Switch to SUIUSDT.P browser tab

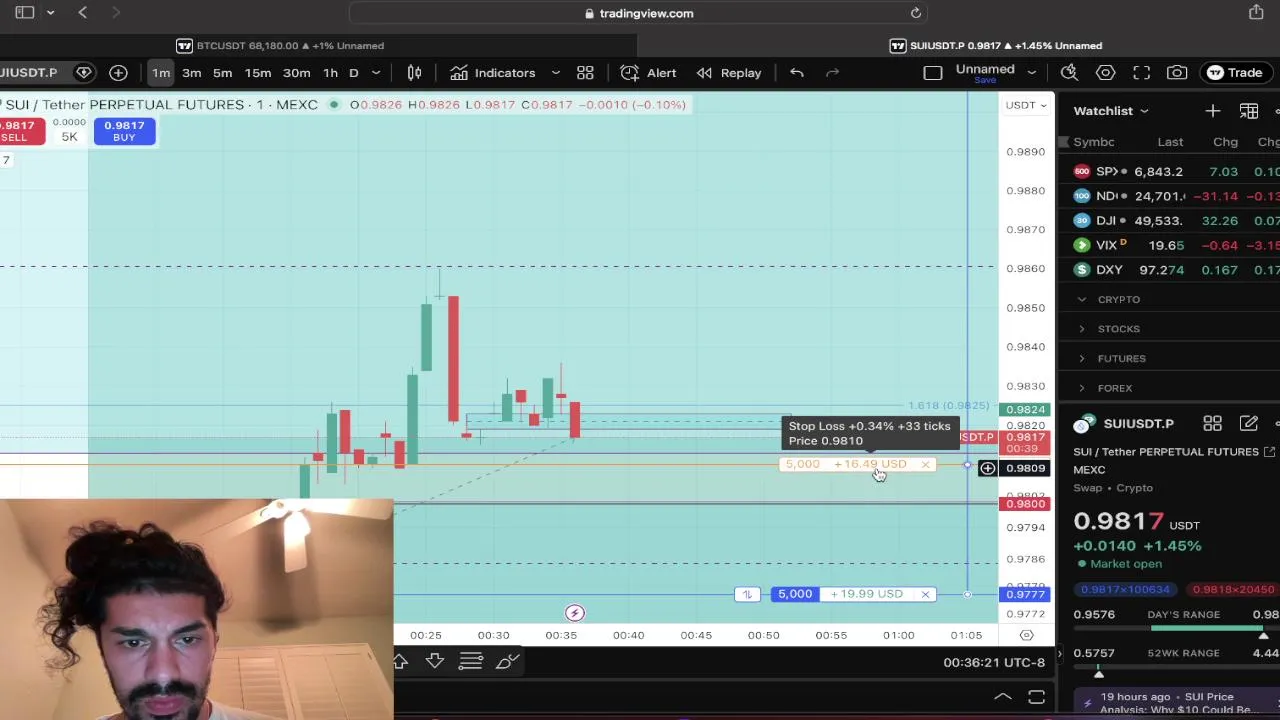click(x=997, y=45)
